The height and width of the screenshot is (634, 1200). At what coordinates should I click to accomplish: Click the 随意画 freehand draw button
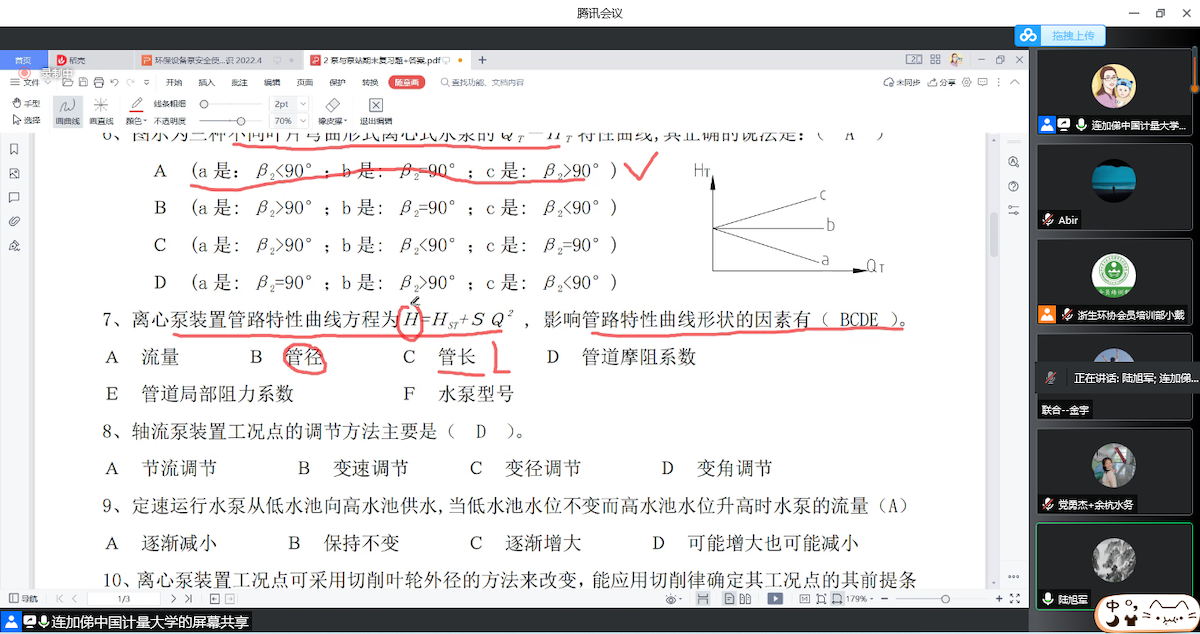point(407,82)
